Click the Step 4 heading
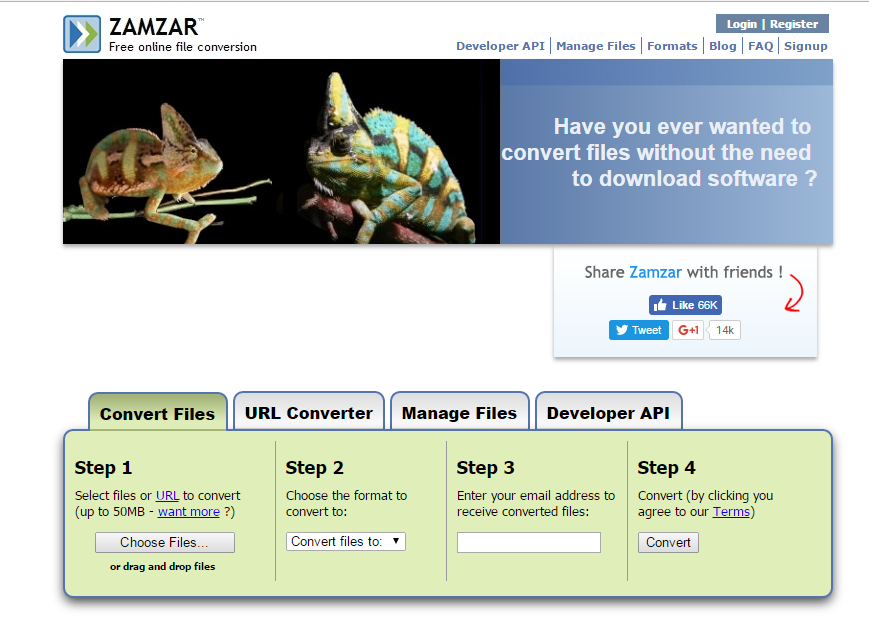Image resolution: width=869 pixels, height=617 pixels. point(666,467)
